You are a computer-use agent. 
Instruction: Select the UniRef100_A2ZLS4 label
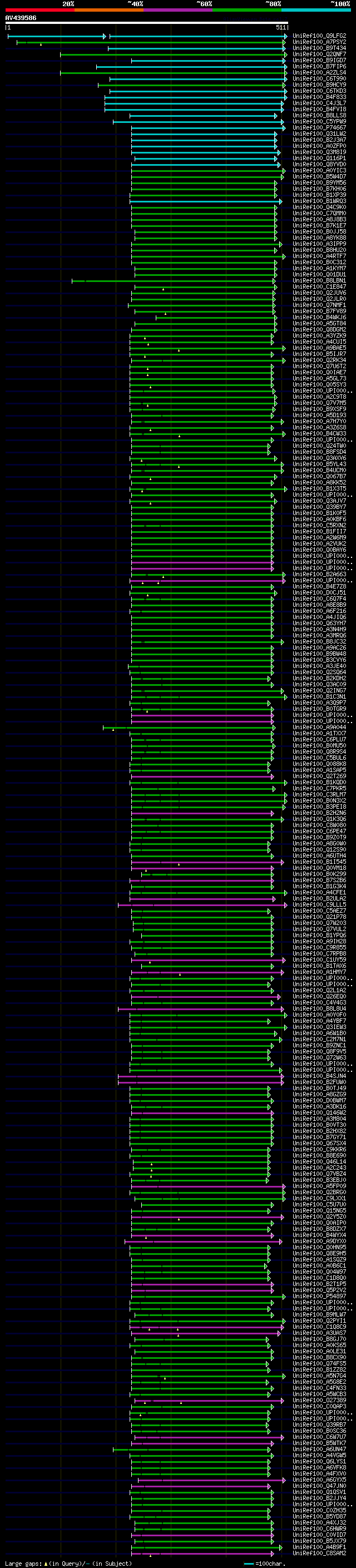319,73
